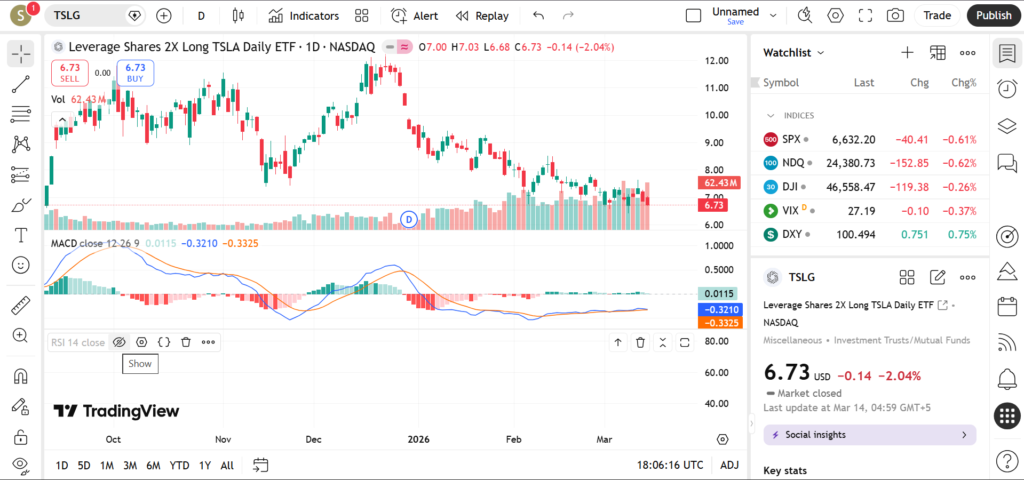This screenshot has width=1024, height=480.
Task: Toggle the layout checkbox beside Unnamed
Action: [693, 16]
